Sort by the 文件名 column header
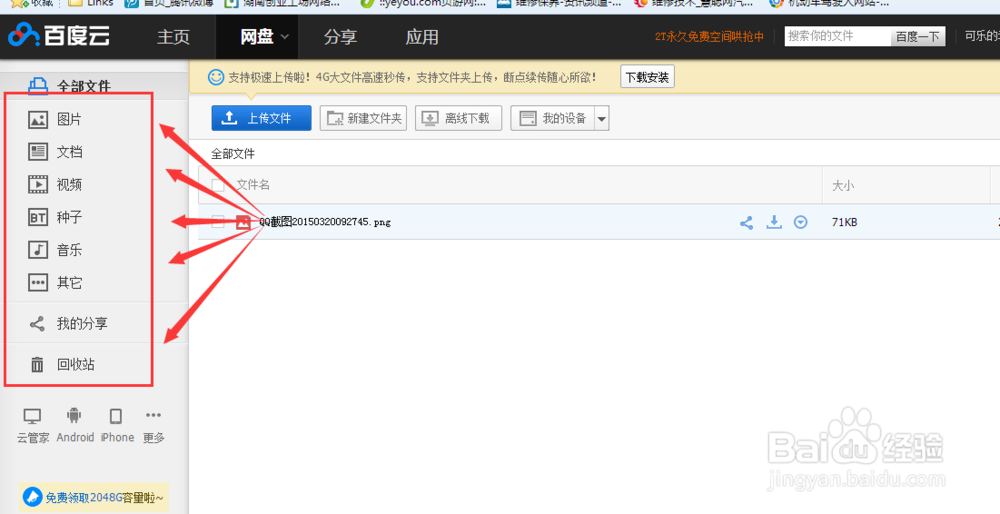The width and height of the screenshot is (1000, 514). tap(253, 185)
